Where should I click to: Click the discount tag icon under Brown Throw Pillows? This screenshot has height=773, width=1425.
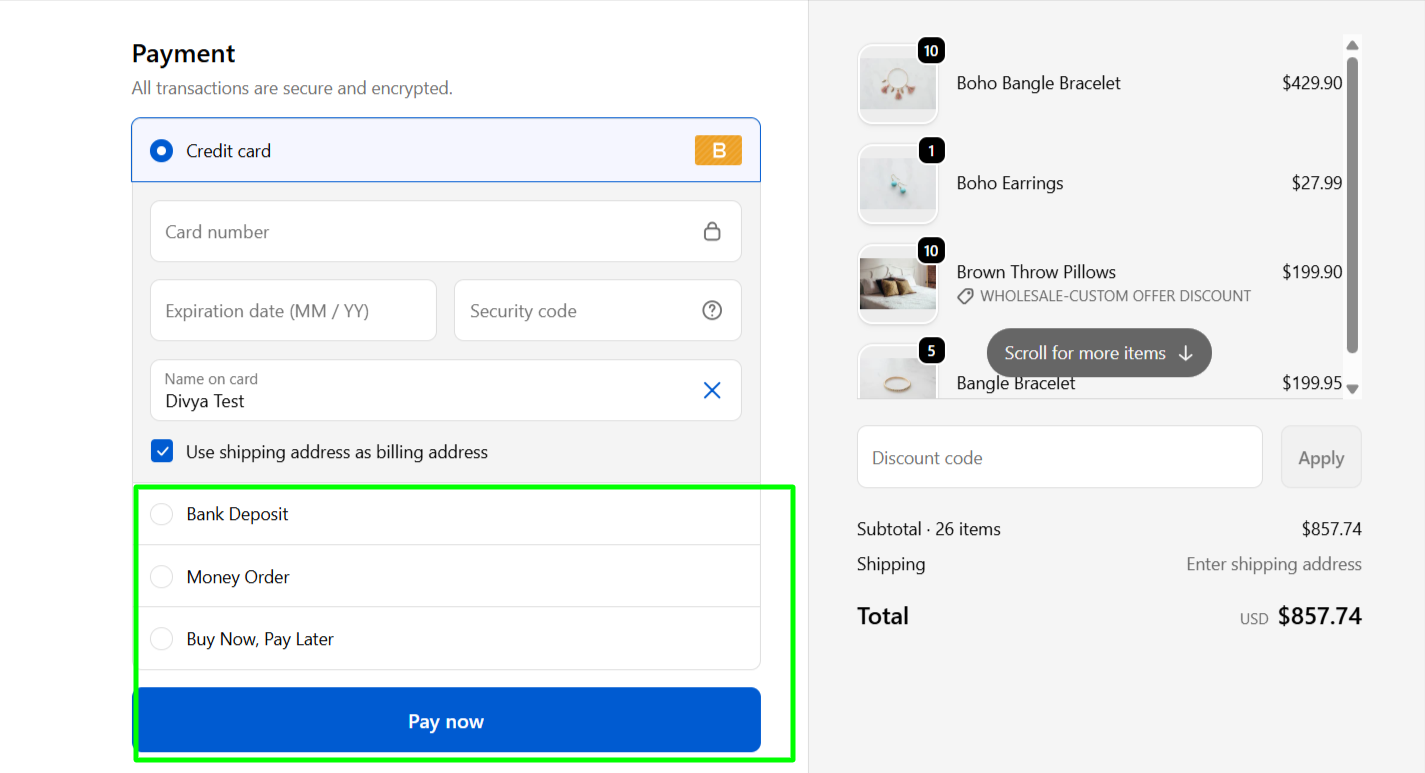point(965,296)
